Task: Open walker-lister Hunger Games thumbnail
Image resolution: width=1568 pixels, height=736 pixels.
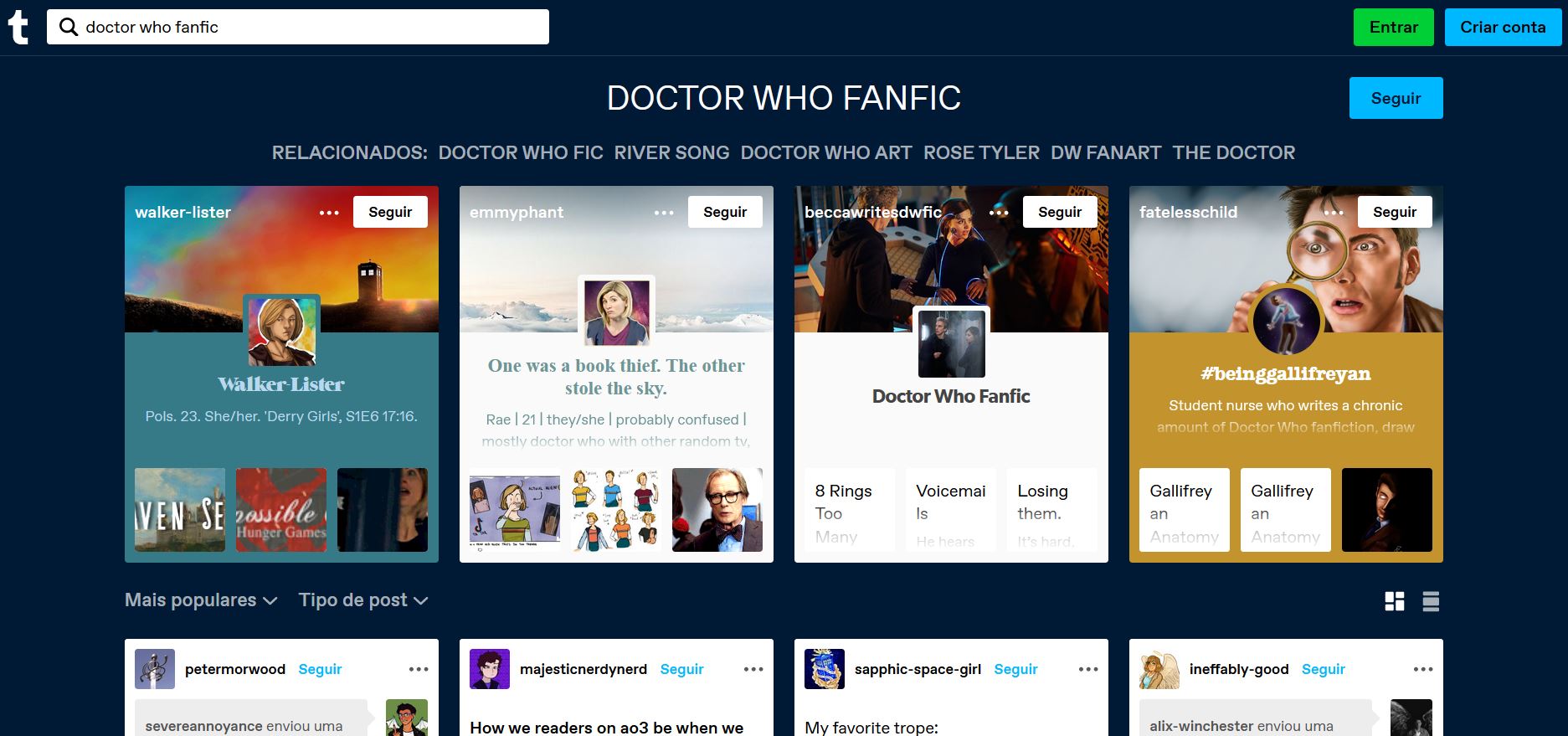Action: [x=281, y=510]
